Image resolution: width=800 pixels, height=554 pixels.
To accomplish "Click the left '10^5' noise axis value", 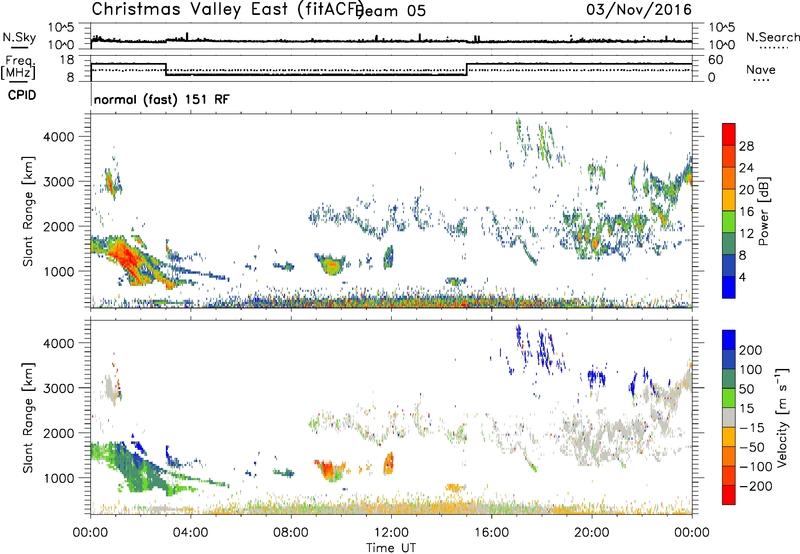I will [x=61, y=27].
